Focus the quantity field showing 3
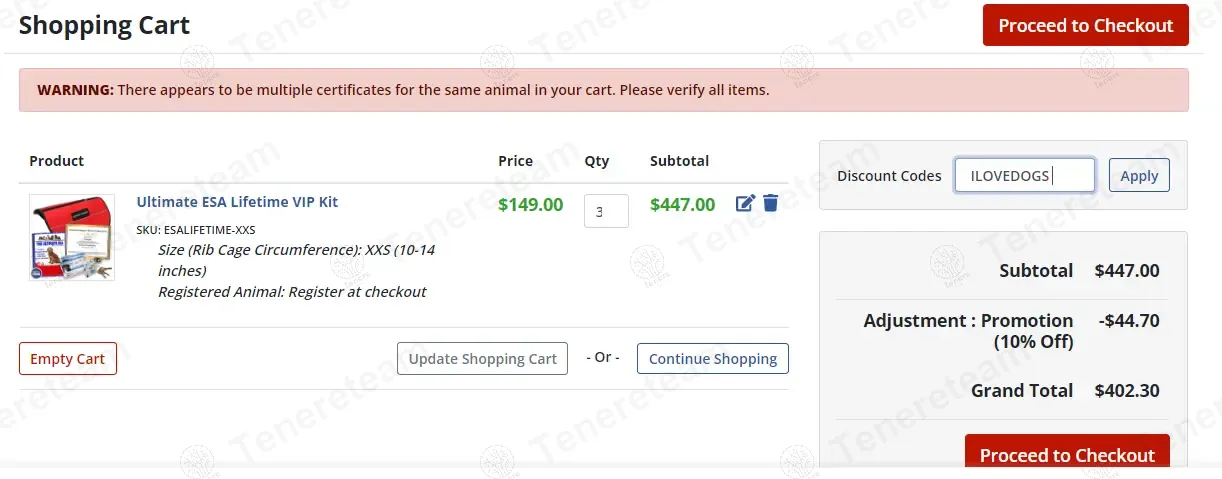 pyautogui.click(x=606, y=211)
